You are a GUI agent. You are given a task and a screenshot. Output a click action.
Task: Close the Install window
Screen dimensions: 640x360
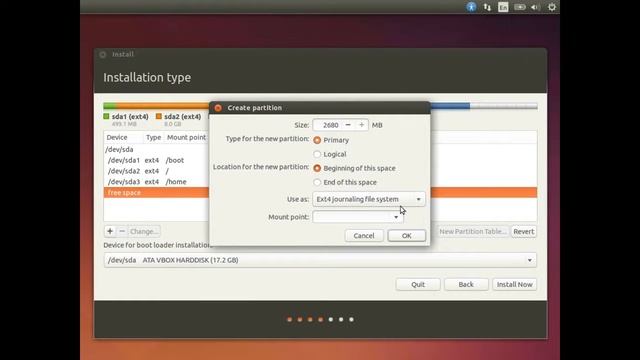point(103,54)
